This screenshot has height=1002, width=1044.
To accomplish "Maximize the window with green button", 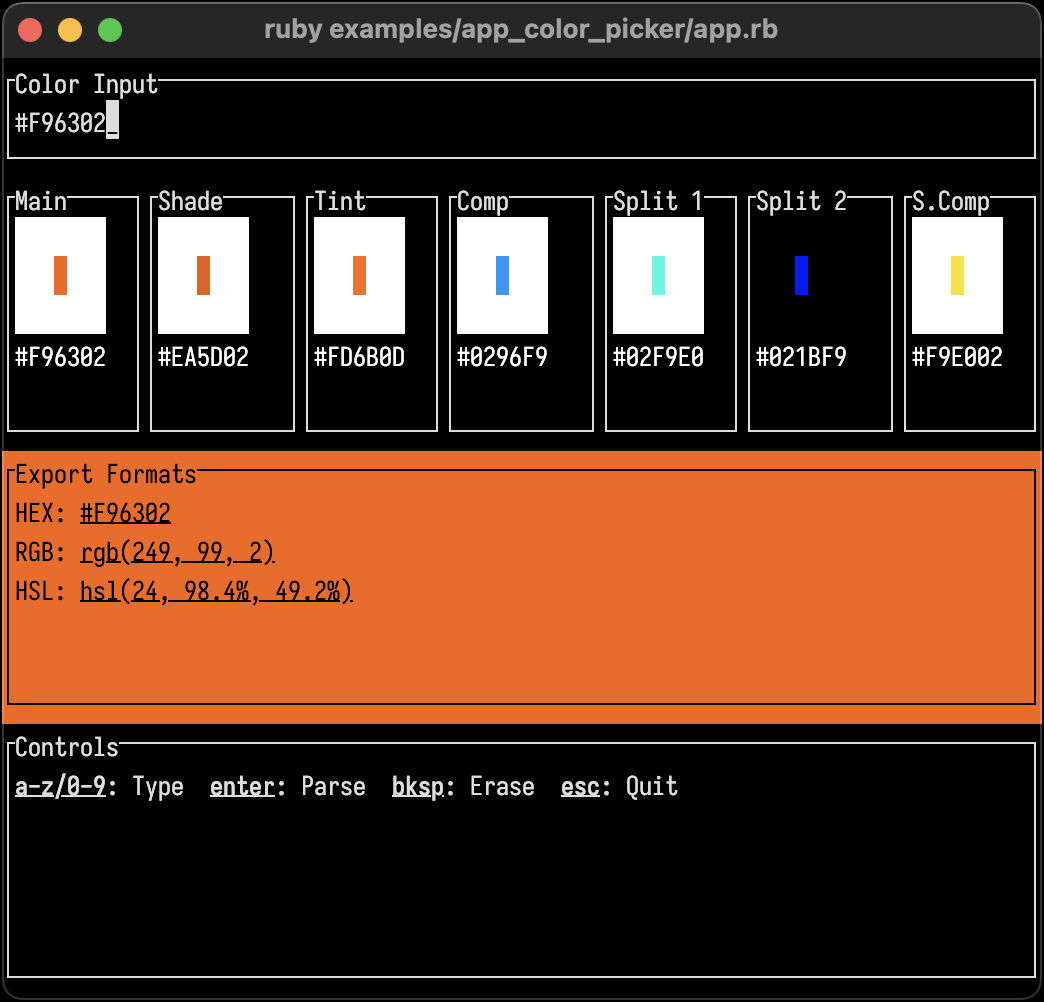I will (110, 30).
